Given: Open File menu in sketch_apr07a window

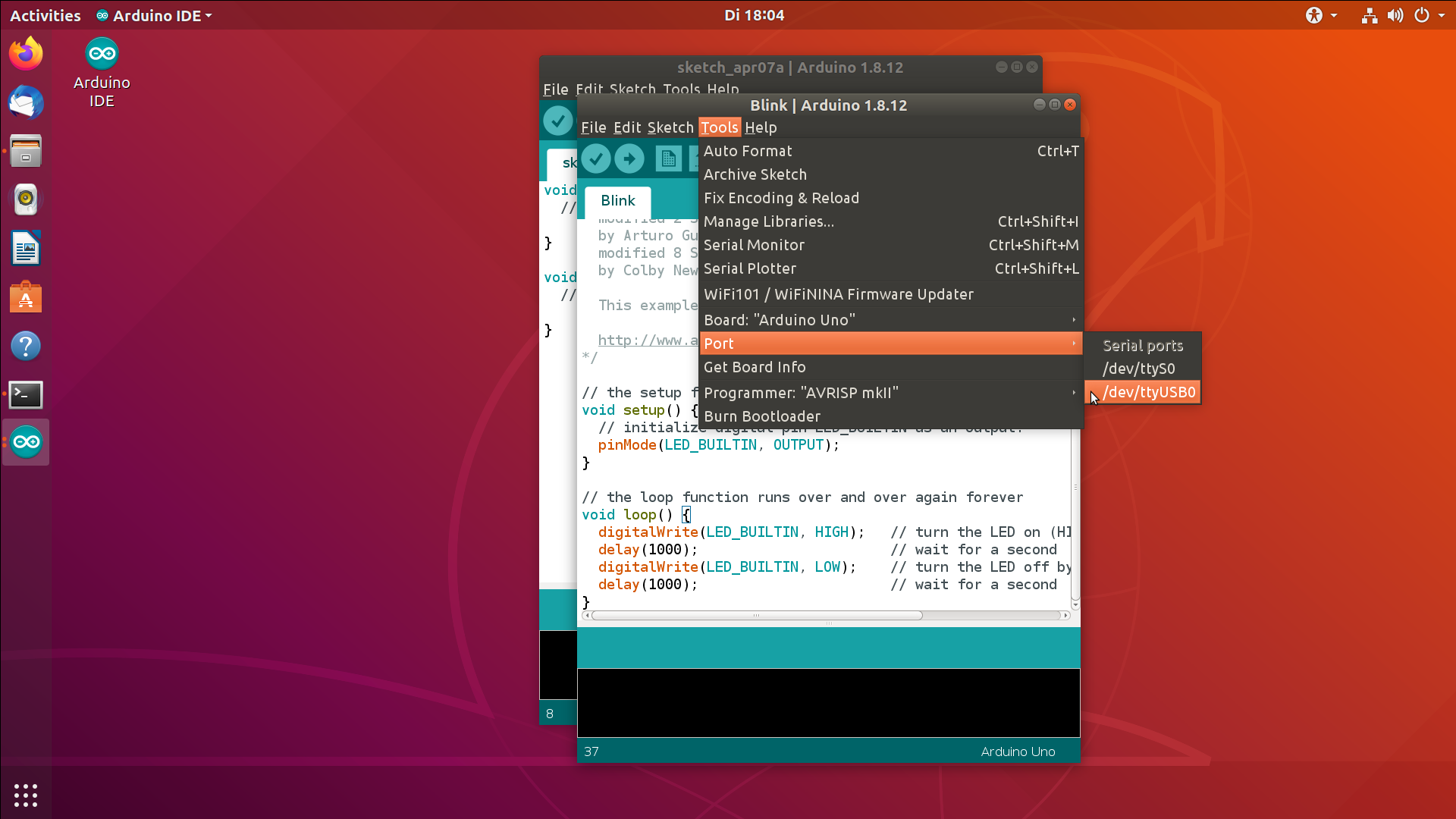Looking at the screenshot, I should pyautogui.click(x=555, y=89).
